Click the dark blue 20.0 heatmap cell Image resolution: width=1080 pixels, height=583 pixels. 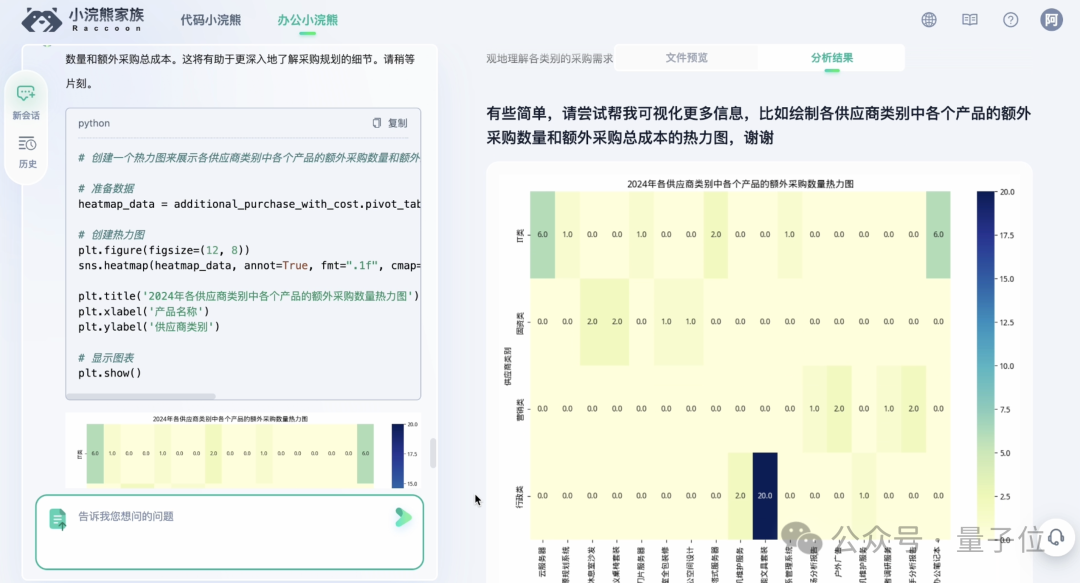[764, 496]
